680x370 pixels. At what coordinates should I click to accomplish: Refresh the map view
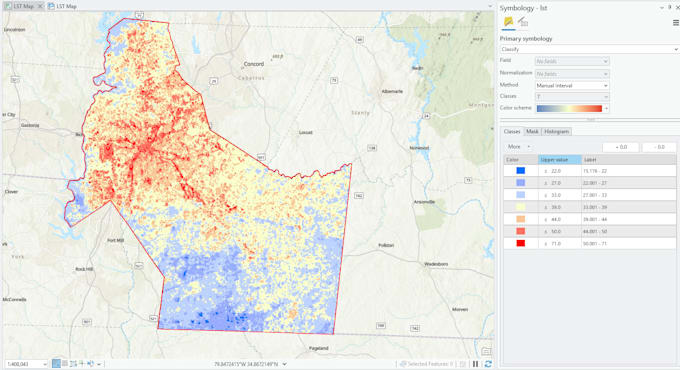pos(488,364)
